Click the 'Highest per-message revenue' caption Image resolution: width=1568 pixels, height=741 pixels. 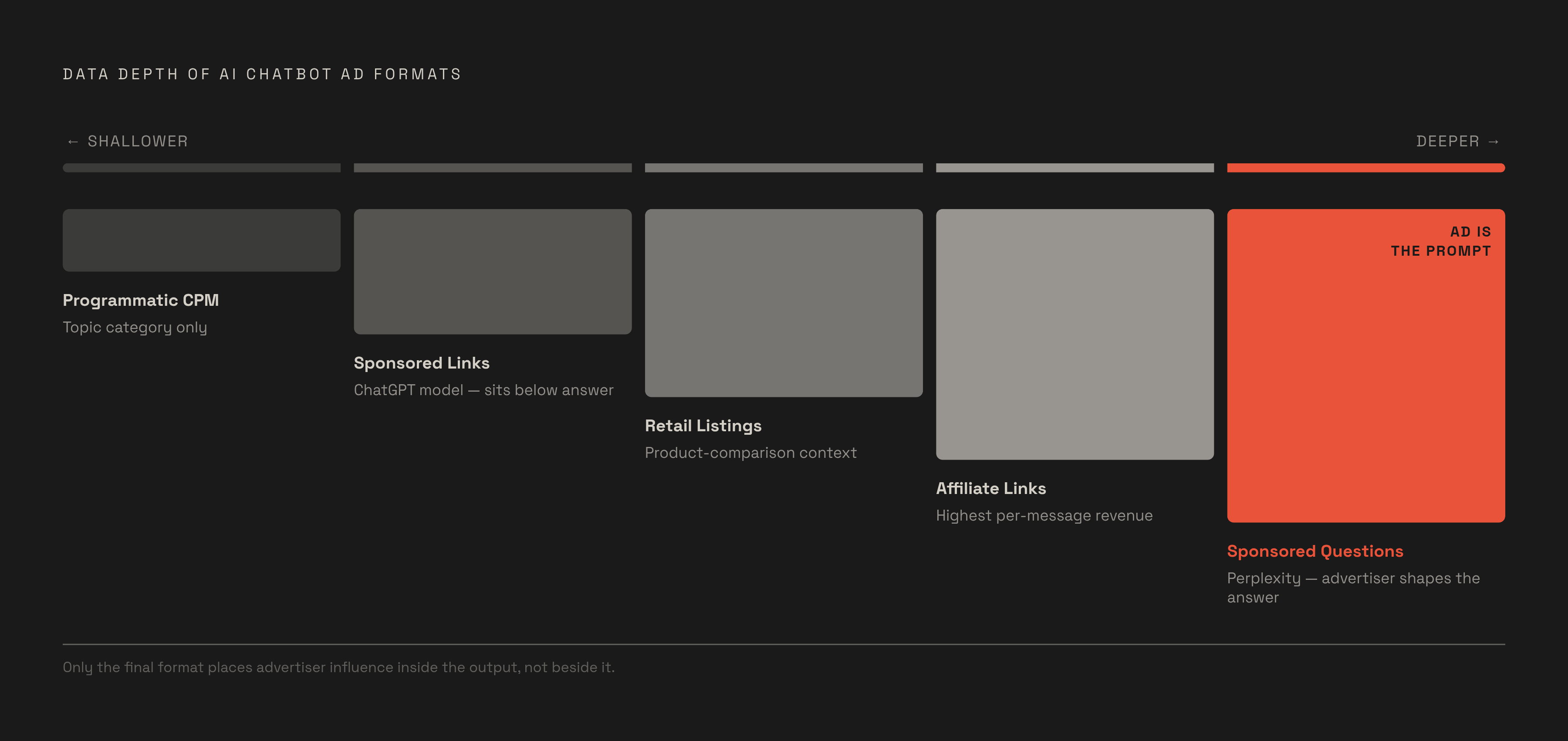[x=1044, y=516]
